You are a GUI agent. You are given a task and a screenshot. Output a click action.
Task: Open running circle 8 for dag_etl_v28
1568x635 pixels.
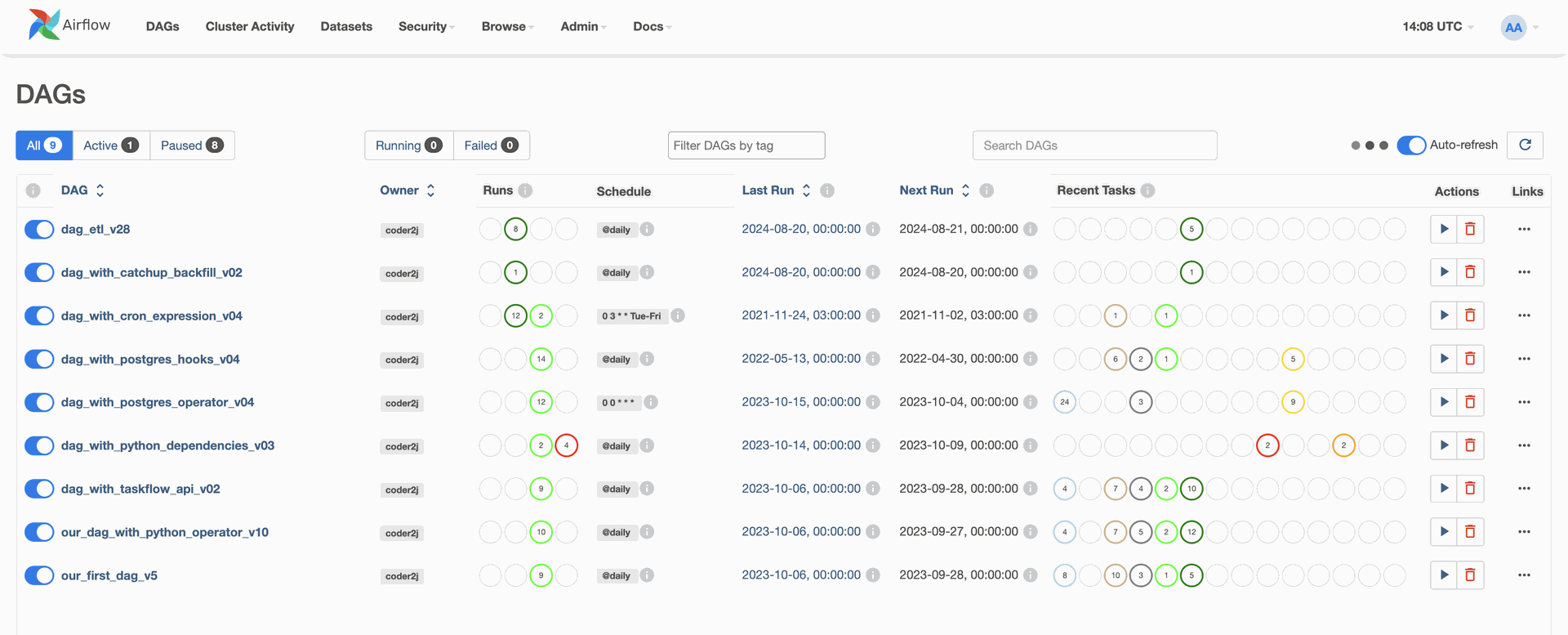coord(515,229)
